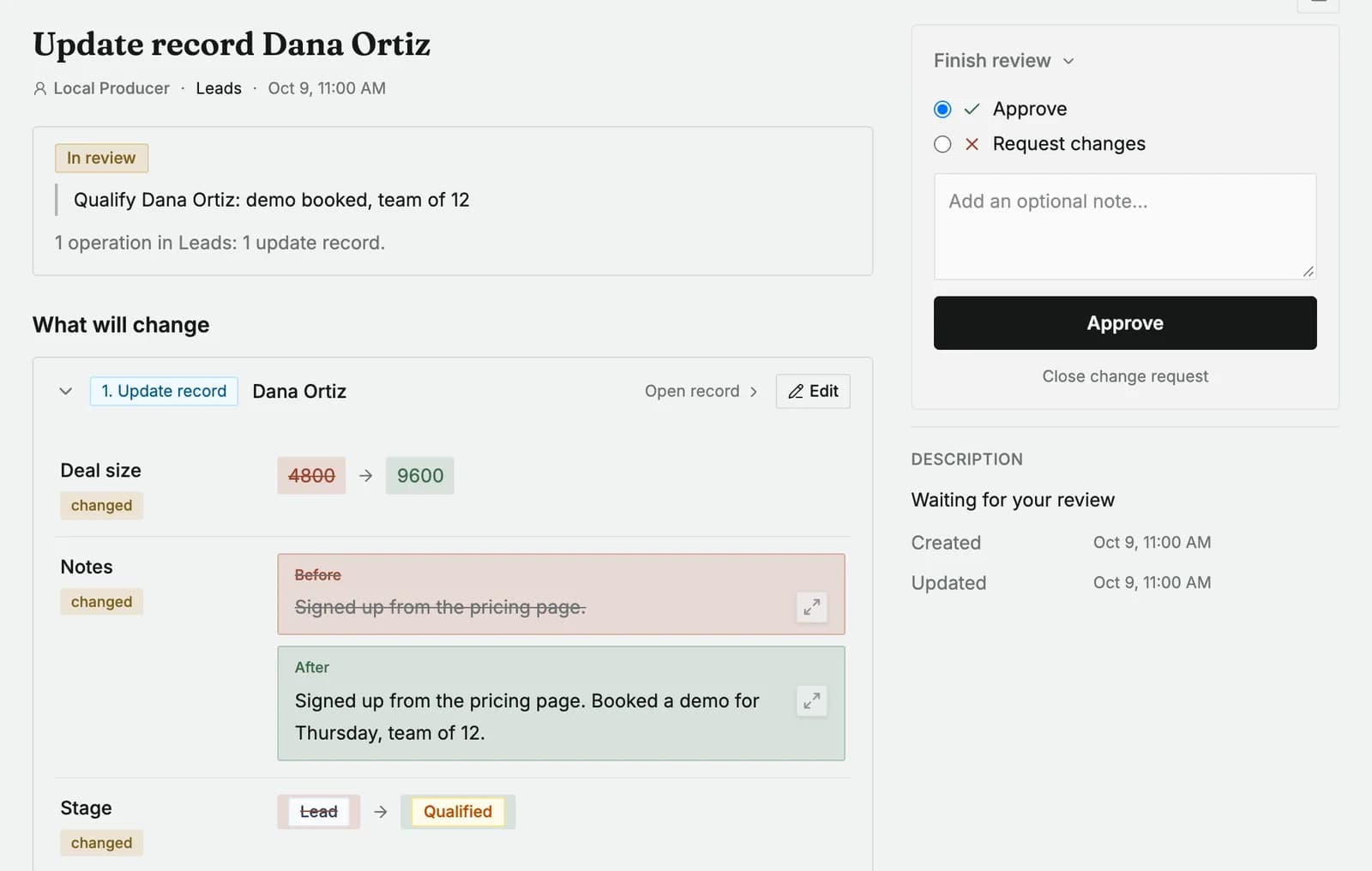This screenshot has width=1372, height=871.
Task: Click the black Approve button
Action: 1125,323
